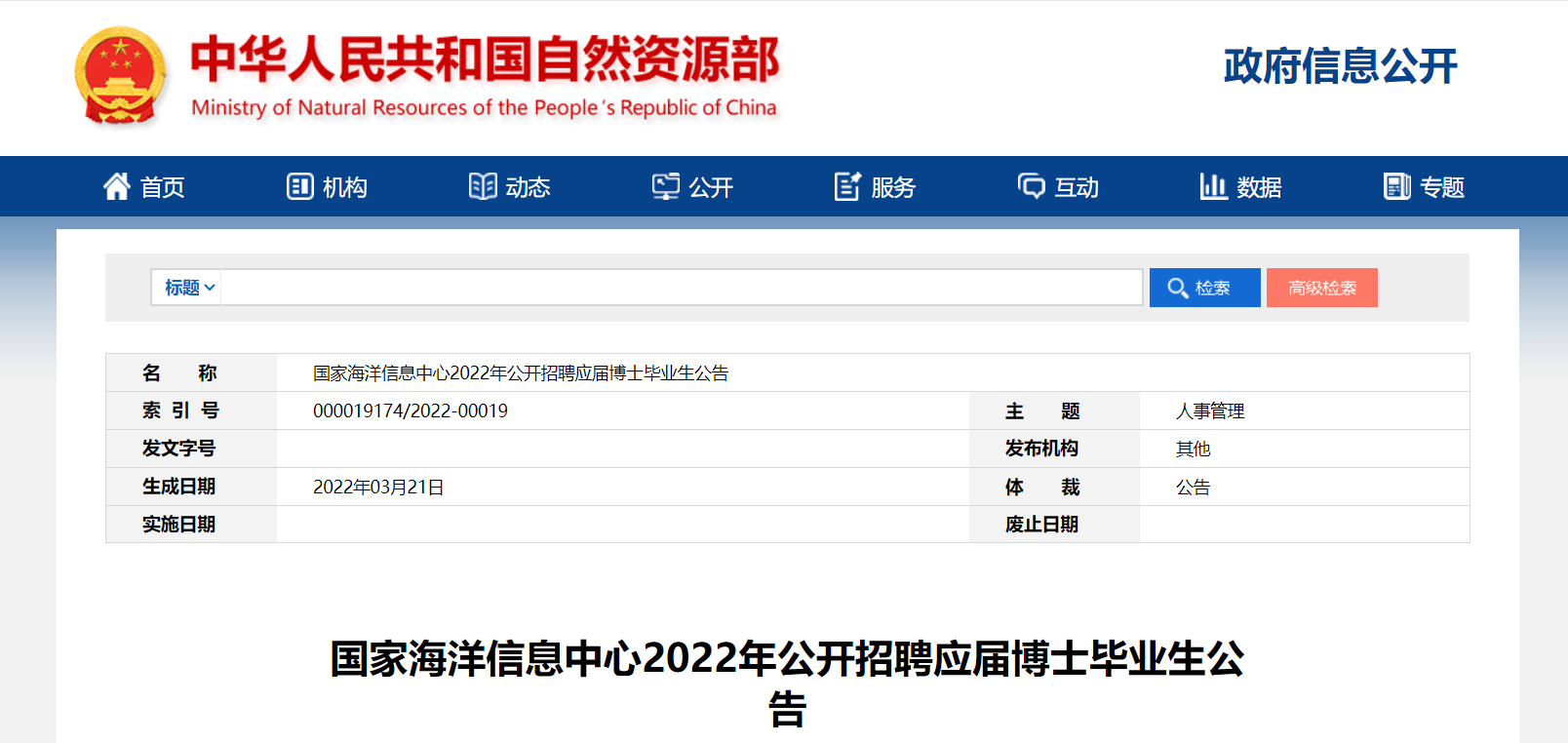Click the 废止日期 field label
The image size is (1568, 743).
tap(1041, 525)
